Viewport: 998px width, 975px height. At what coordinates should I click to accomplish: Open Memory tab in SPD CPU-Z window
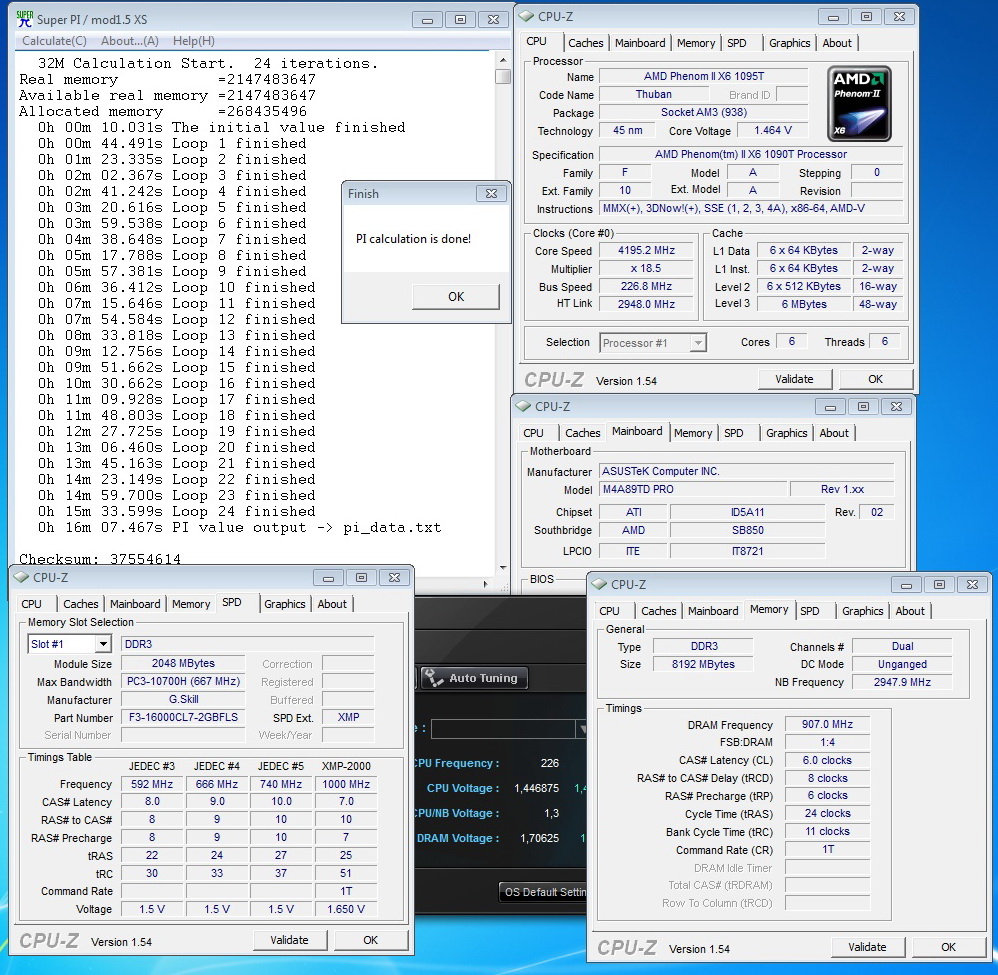click(x=191, y=605)
